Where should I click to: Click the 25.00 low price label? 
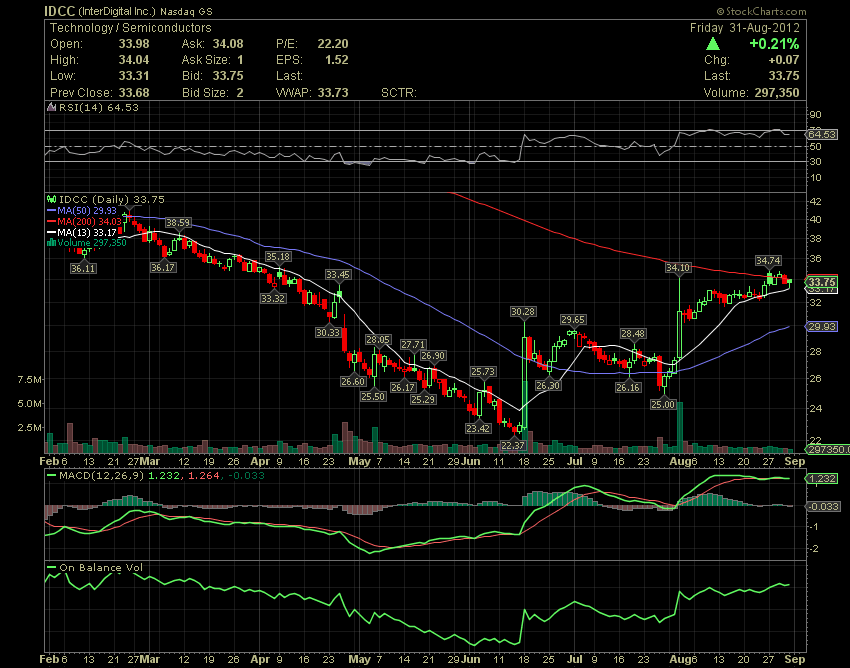click(663, 404)
